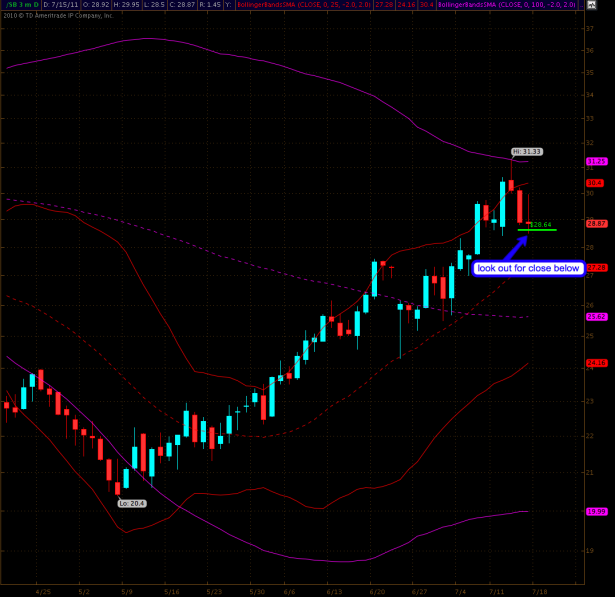Click the 30.4 red price axis label
This screenshot has height=597, width=615.
(x=596, y=183)
